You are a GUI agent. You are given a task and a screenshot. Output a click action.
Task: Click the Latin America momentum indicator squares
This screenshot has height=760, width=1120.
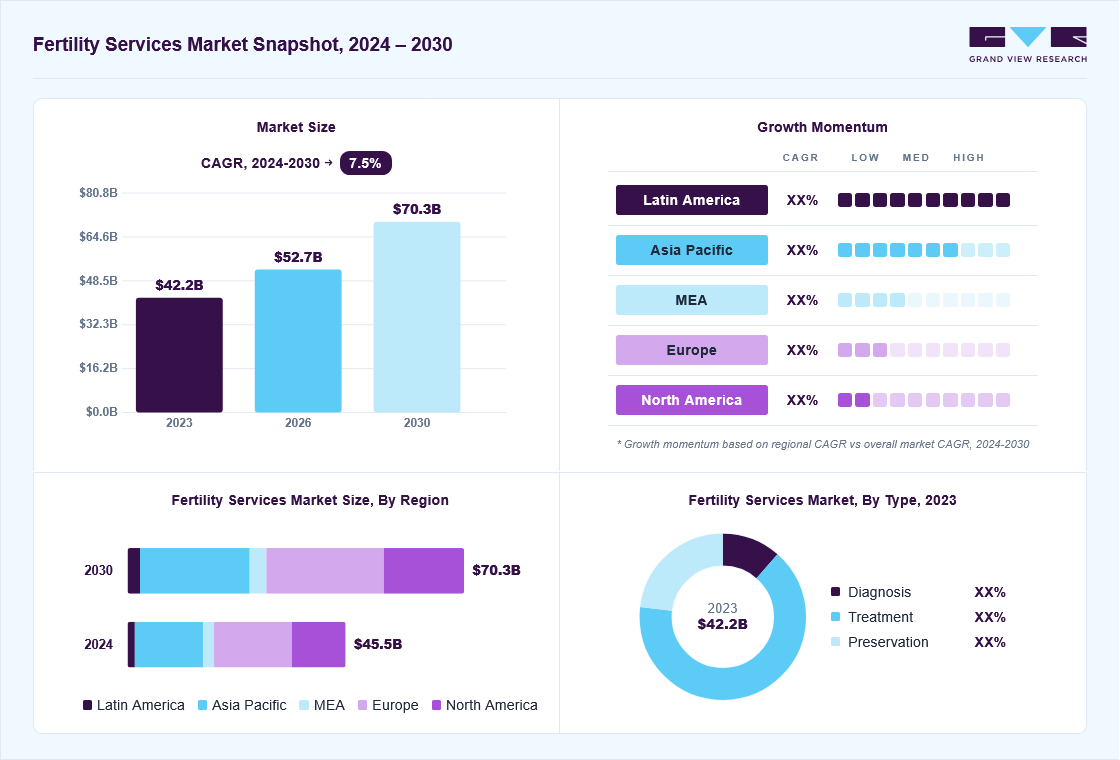(x=924, y=200)
